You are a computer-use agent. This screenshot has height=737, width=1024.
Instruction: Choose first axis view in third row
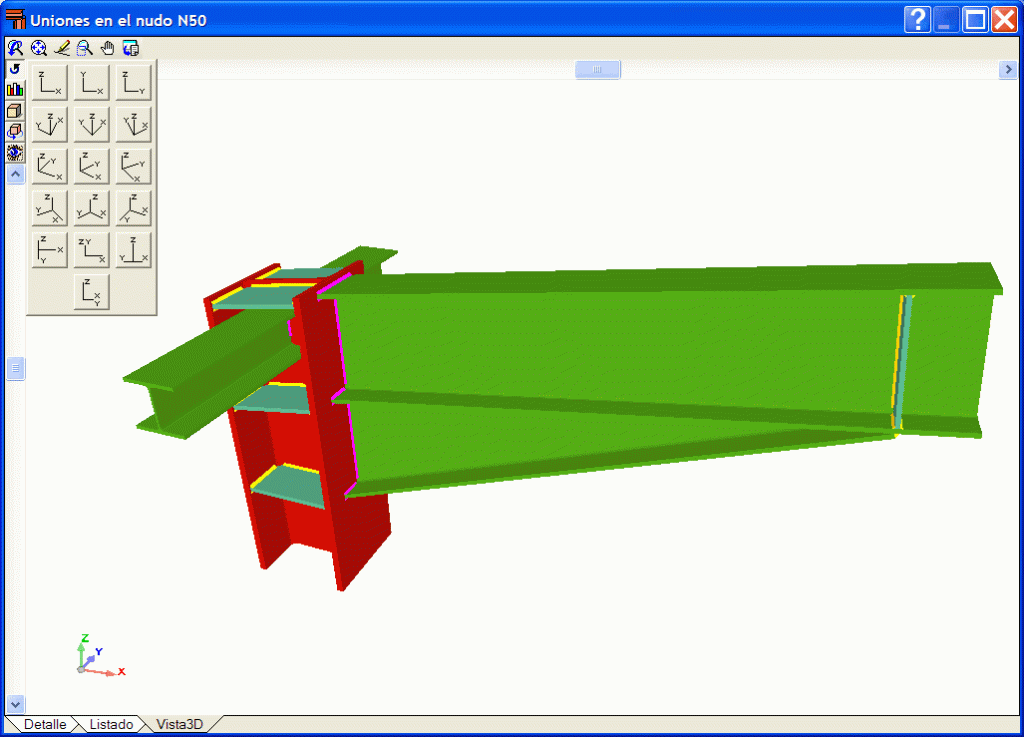(50, 166)
